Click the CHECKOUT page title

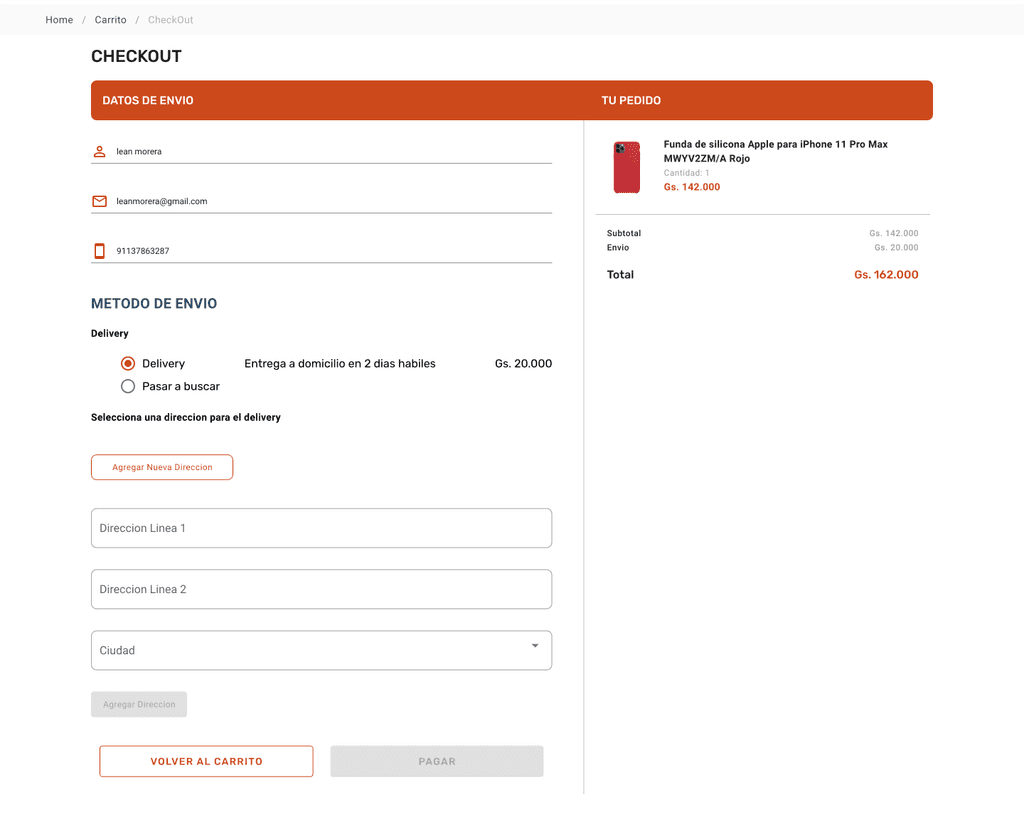tap(136, 57)
